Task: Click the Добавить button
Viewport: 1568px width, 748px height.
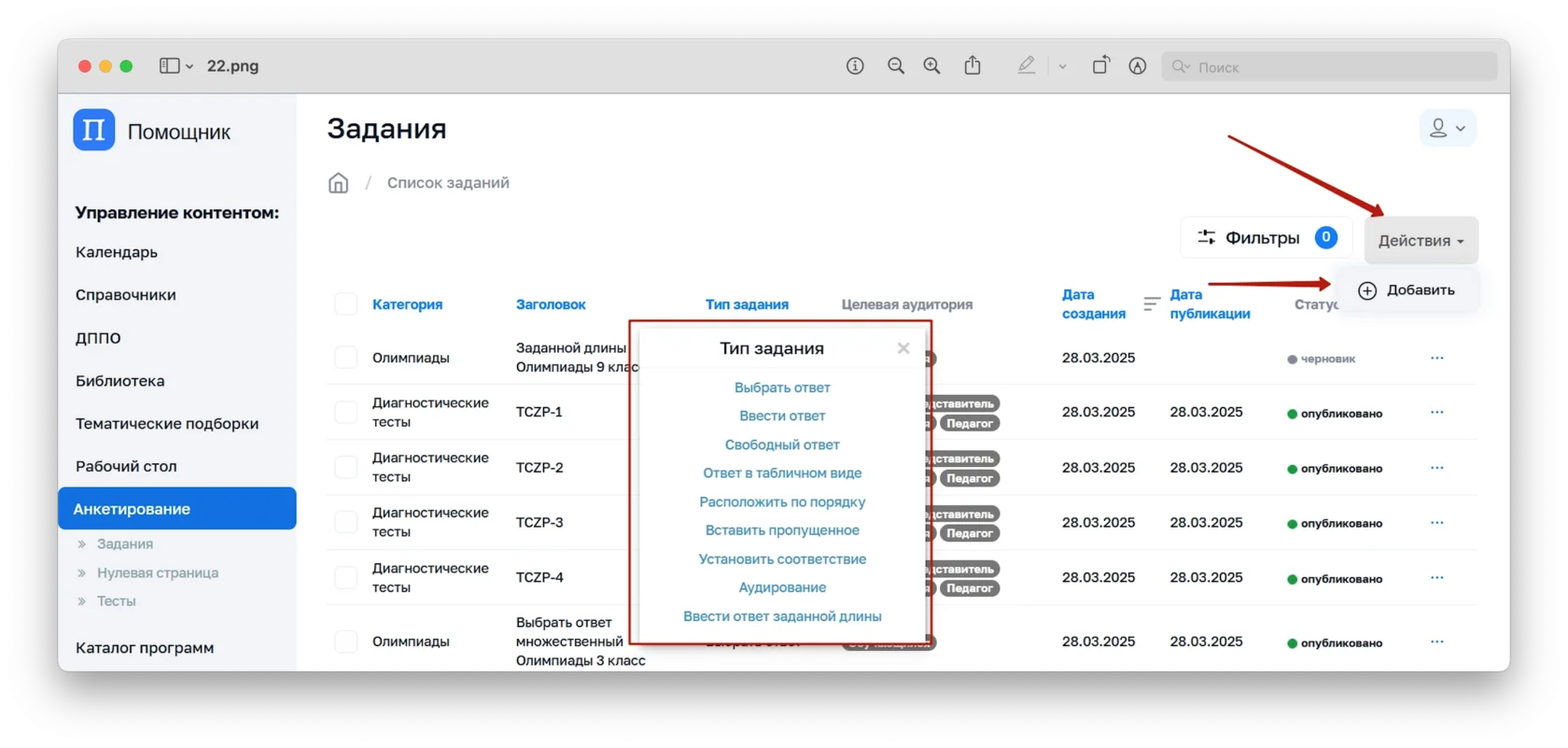Action: coord(1407,290)
